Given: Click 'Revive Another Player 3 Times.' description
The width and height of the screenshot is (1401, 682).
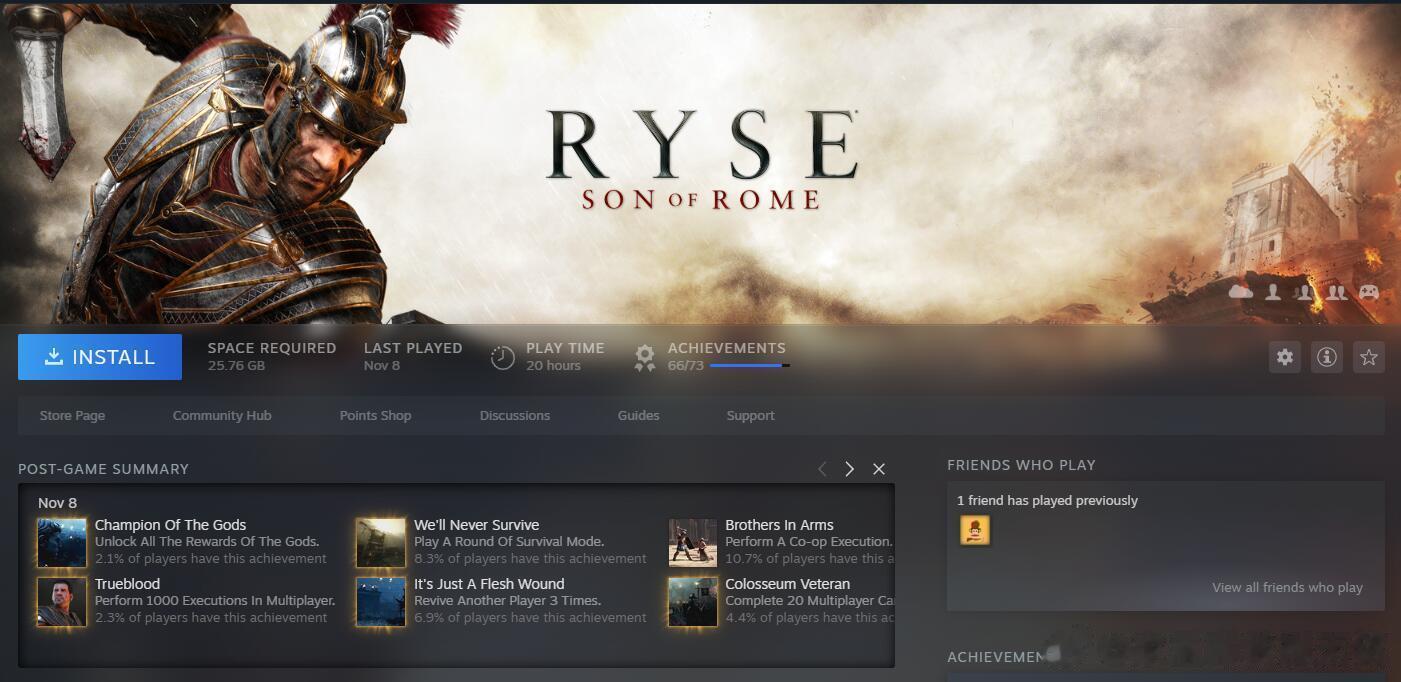Looking at the screenshot, I should [x=507, y=601].
